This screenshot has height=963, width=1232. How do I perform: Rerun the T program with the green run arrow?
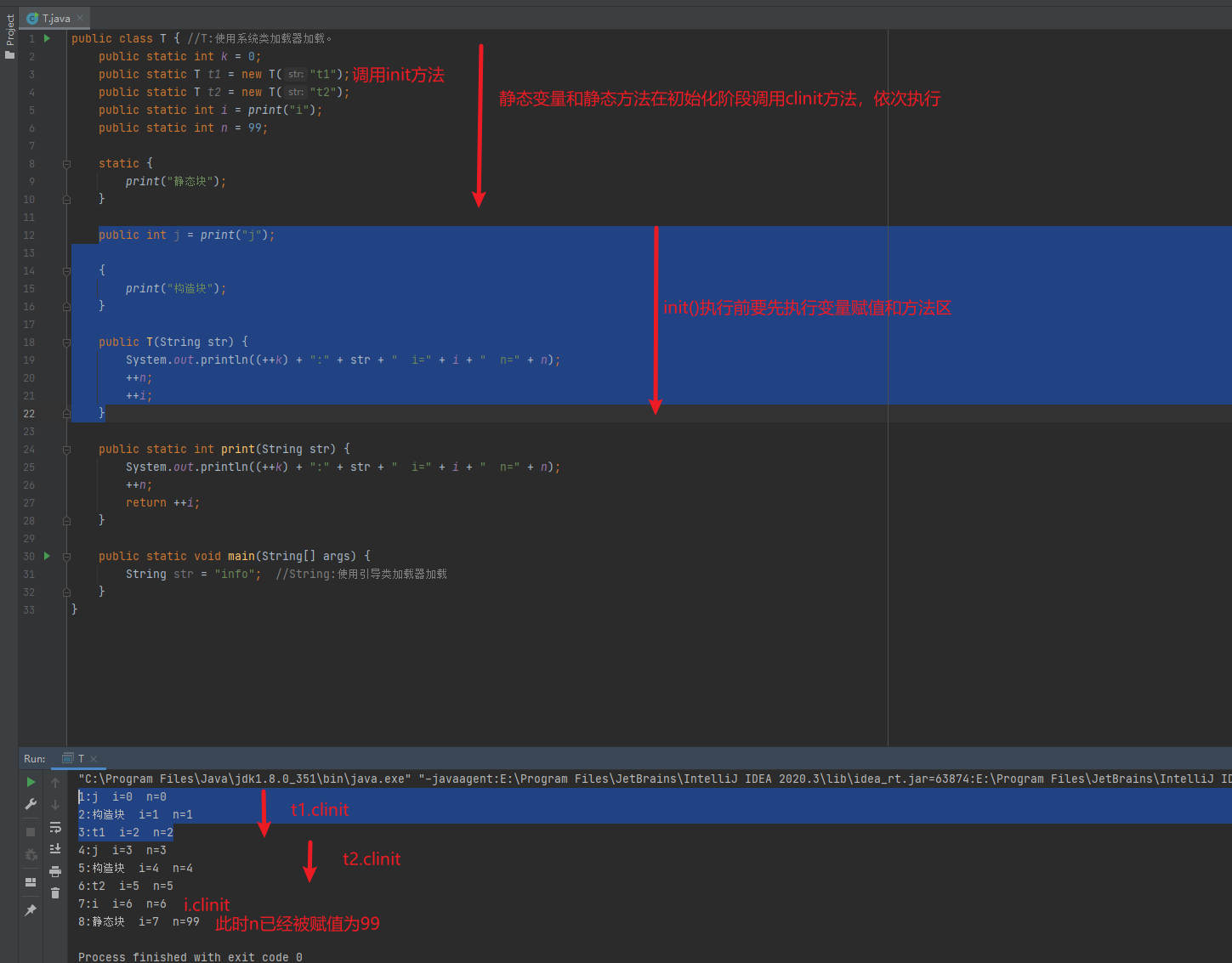point(30,781)
